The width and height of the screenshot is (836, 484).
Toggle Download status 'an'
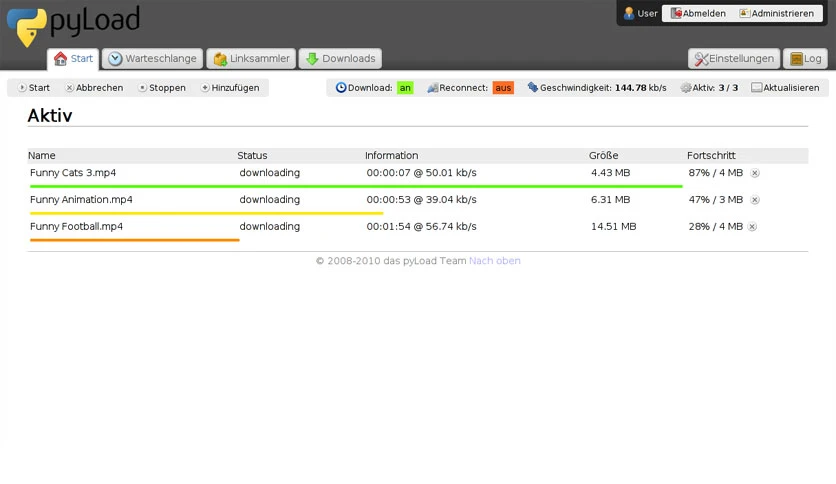pos(405,88)
